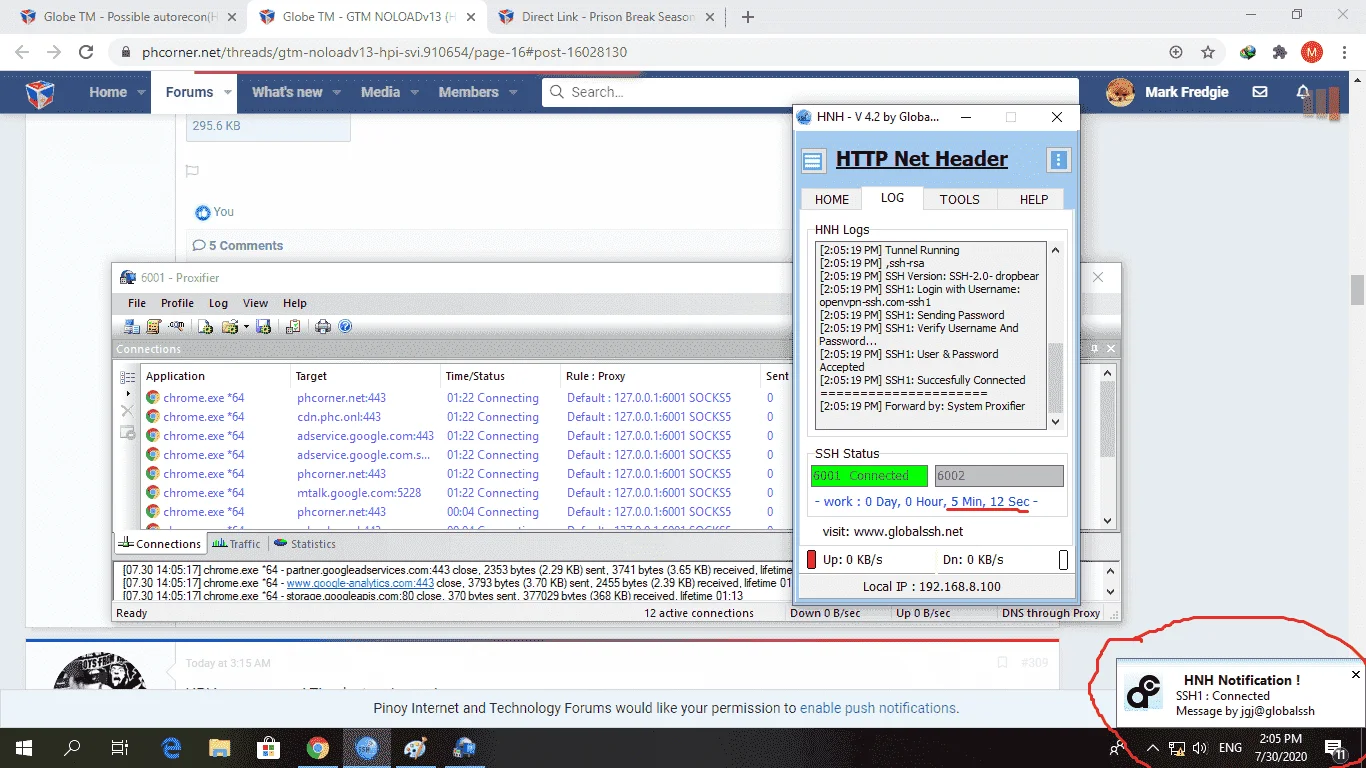Open the Windows Start menu
1366x768 pixels.
pyautogui.click(x=23, y=747)
